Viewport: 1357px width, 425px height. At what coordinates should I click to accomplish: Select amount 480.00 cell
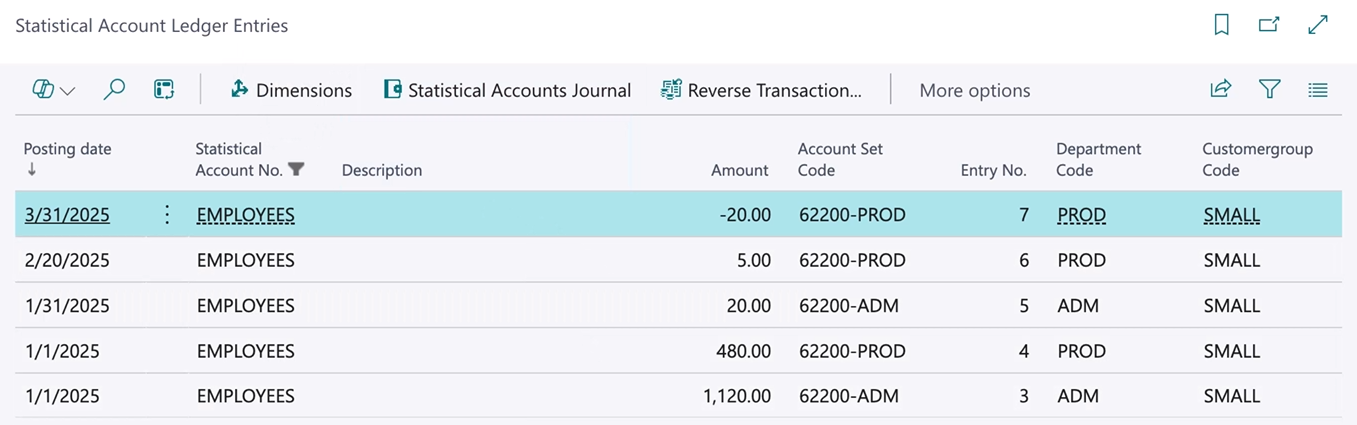[743, 351]
